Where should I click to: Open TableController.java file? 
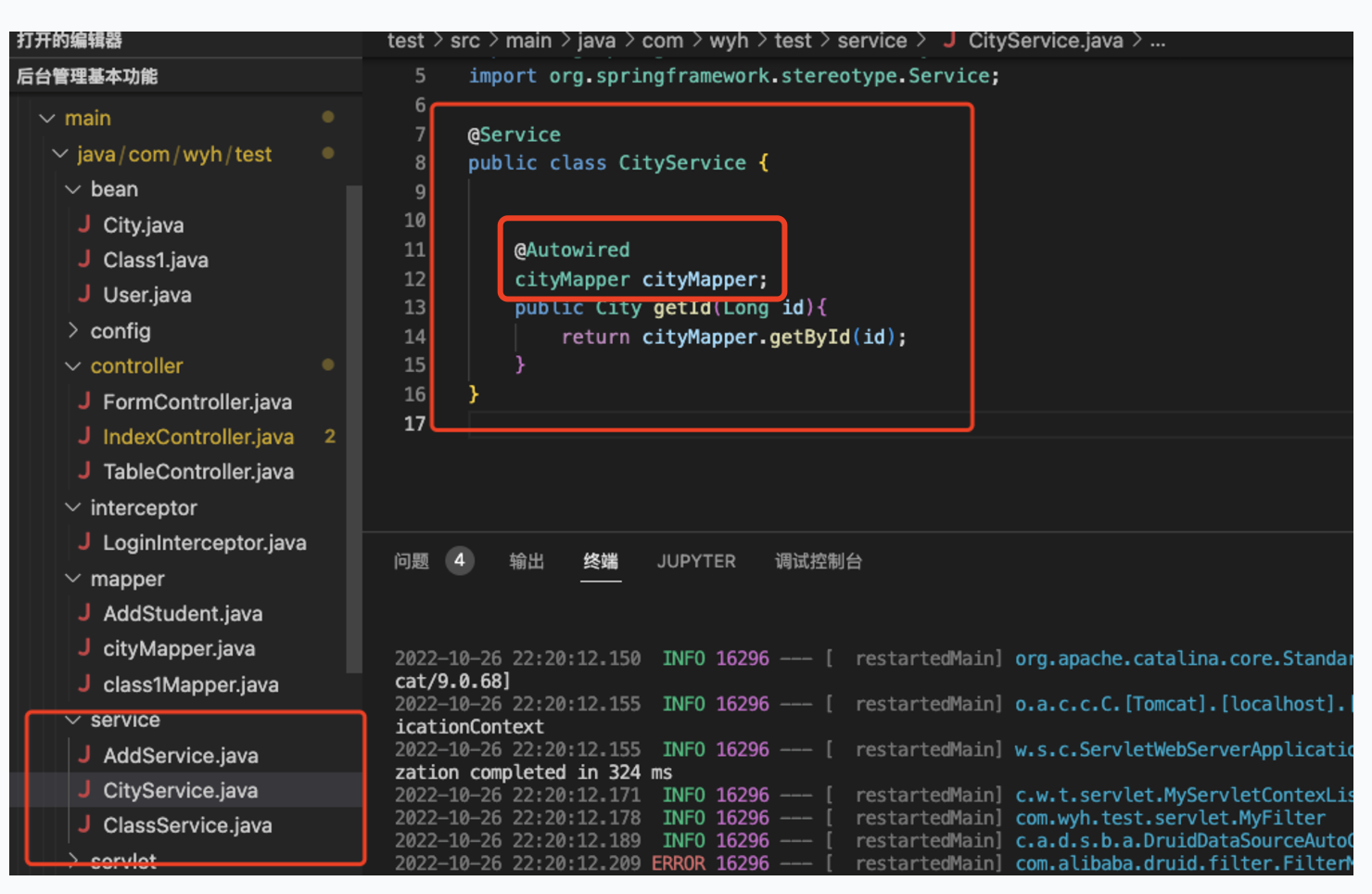pos(198,472)
